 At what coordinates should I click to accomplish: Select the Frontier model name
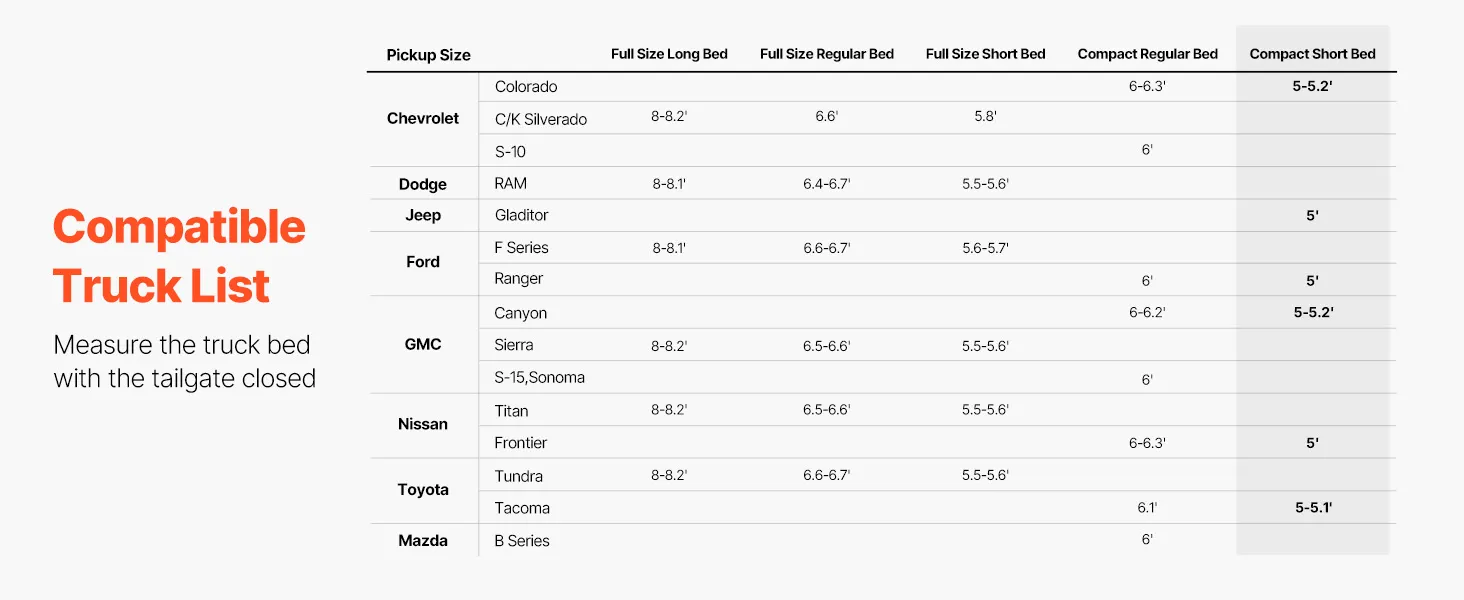click(x=520, y=442)
